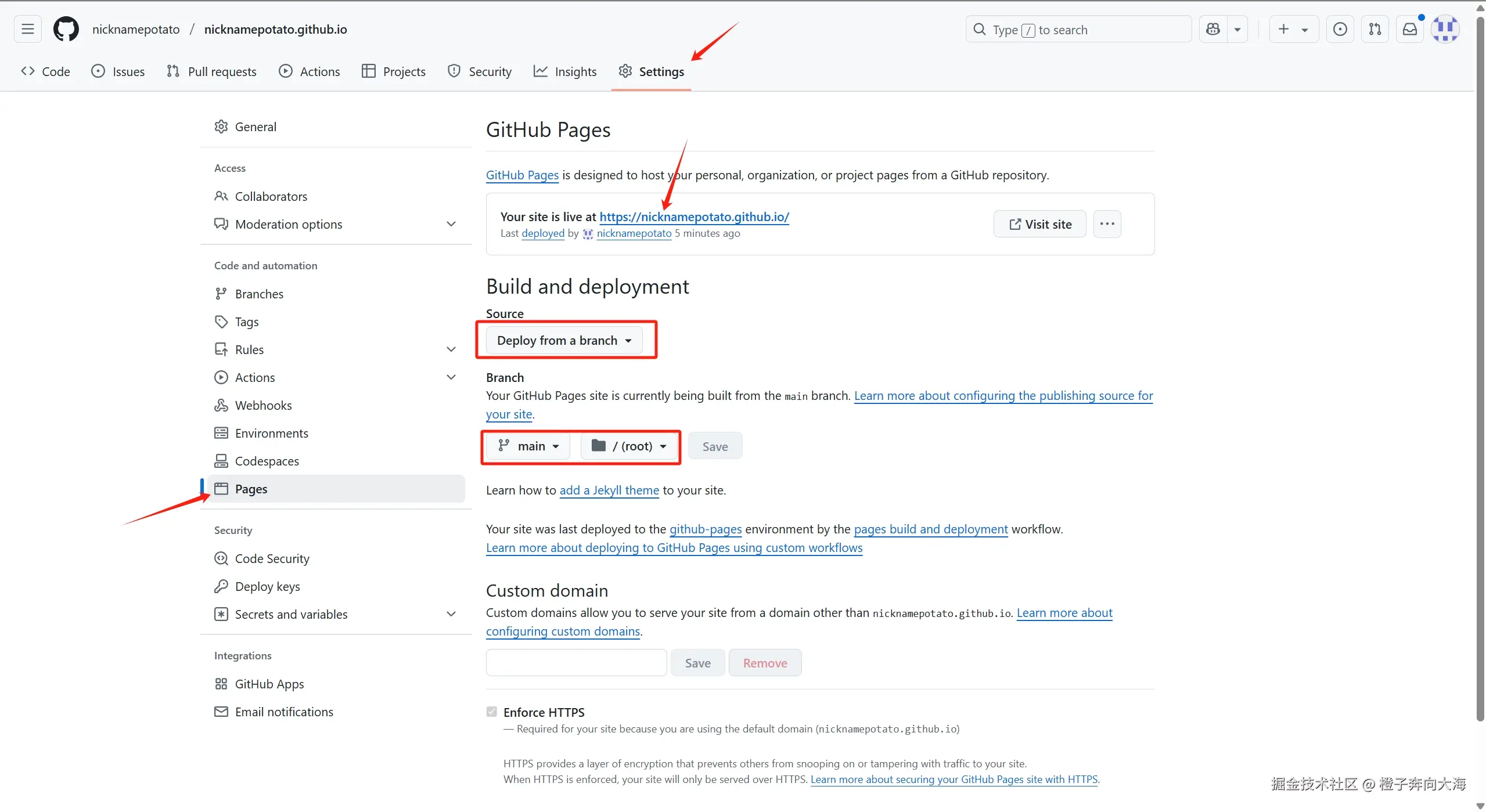
Task: Open the Deploy from a branch dropdown
Action: [x=564, y=340]
